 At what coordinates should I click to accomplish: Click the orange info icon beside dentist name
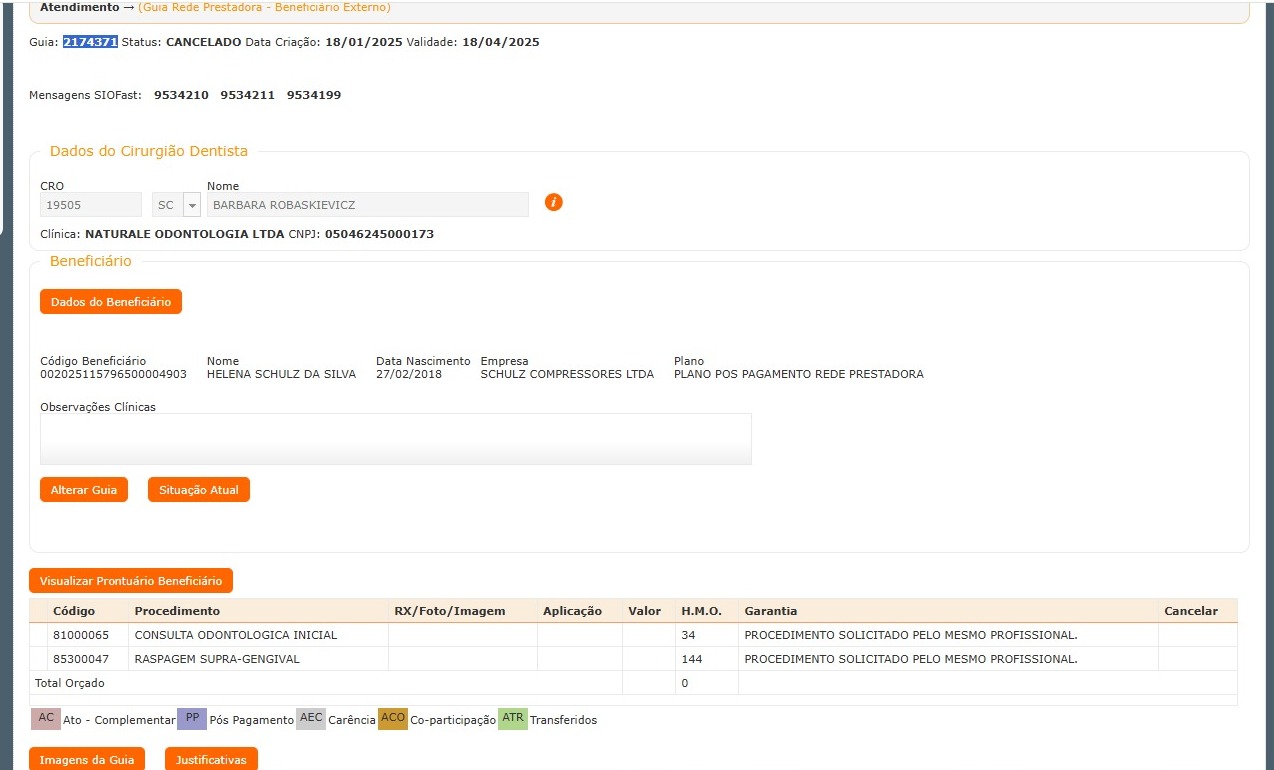pyautogui.click(x=553, y=202)
